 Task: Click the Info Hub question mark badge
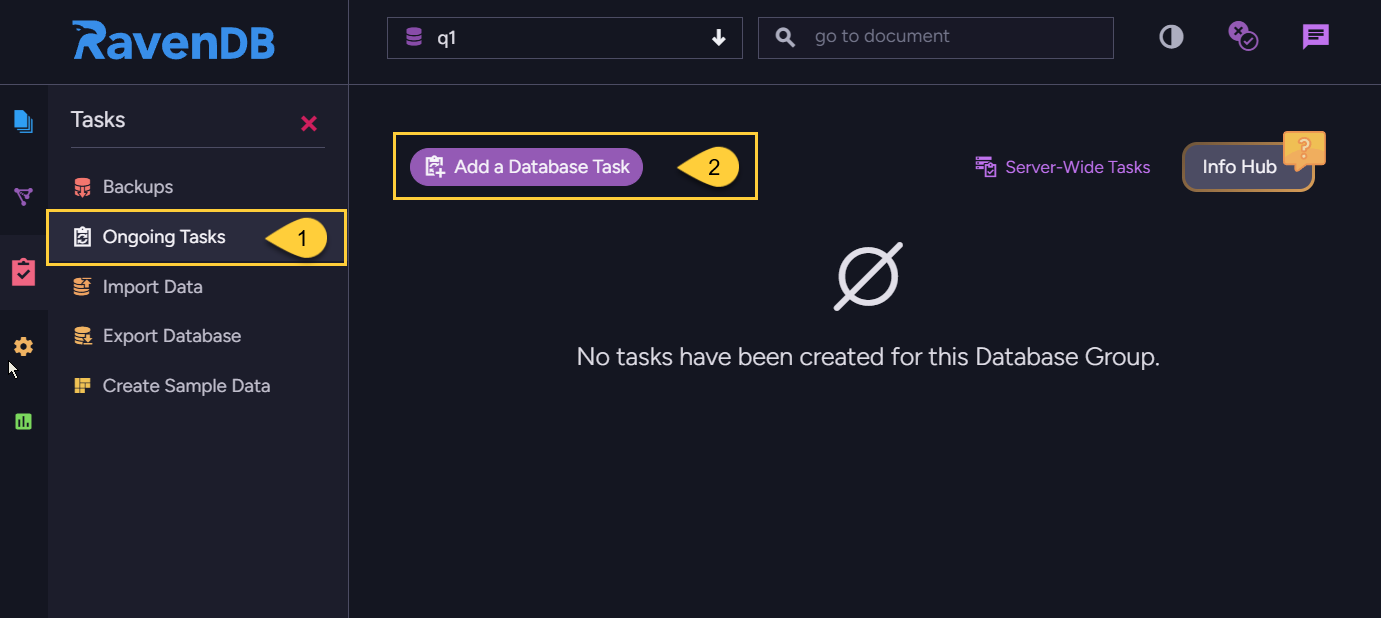click(x=1303, y=150)
